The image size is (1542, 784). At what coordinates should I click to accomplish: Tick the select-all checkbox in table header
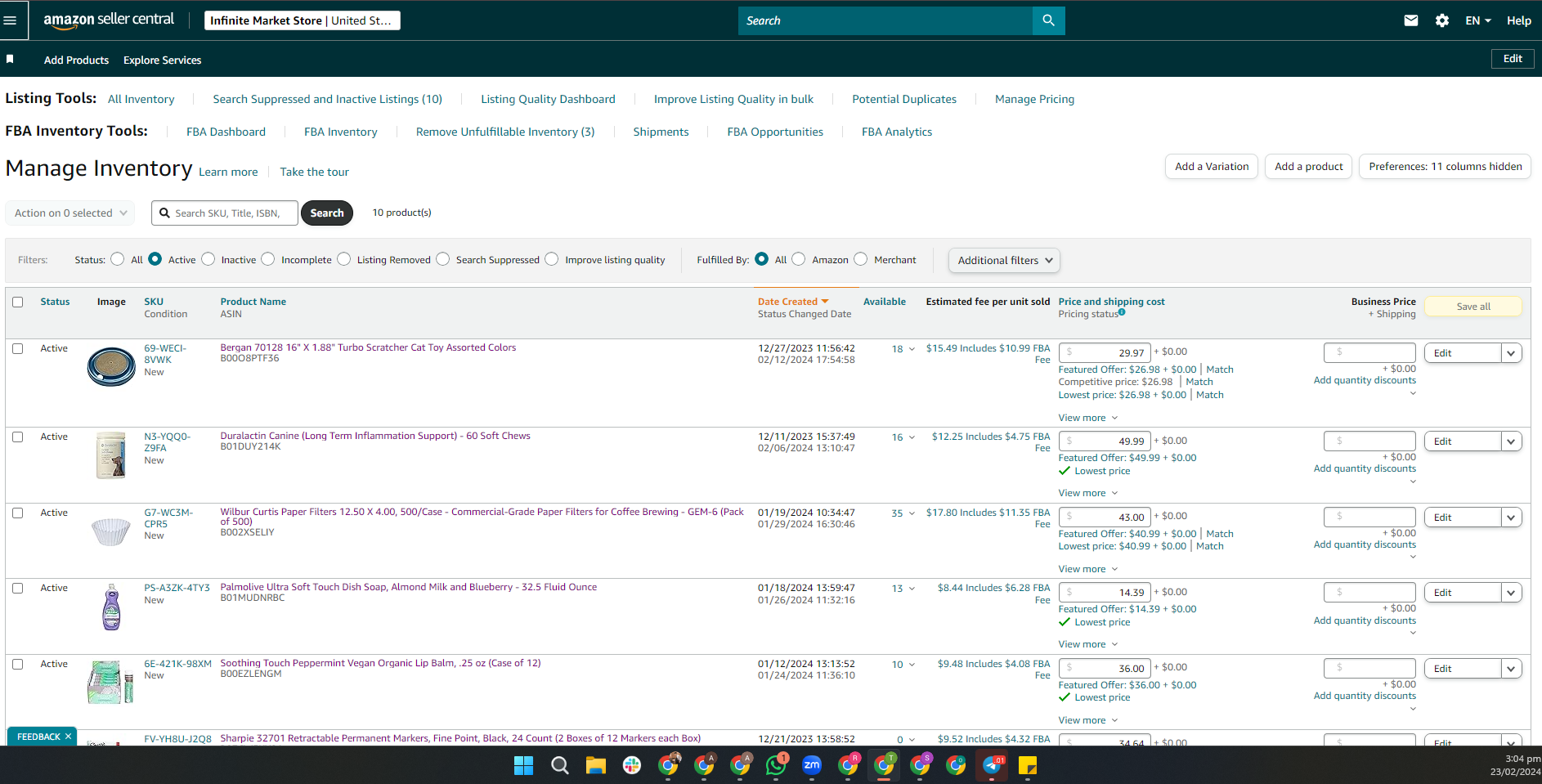[x=18, y=302]
